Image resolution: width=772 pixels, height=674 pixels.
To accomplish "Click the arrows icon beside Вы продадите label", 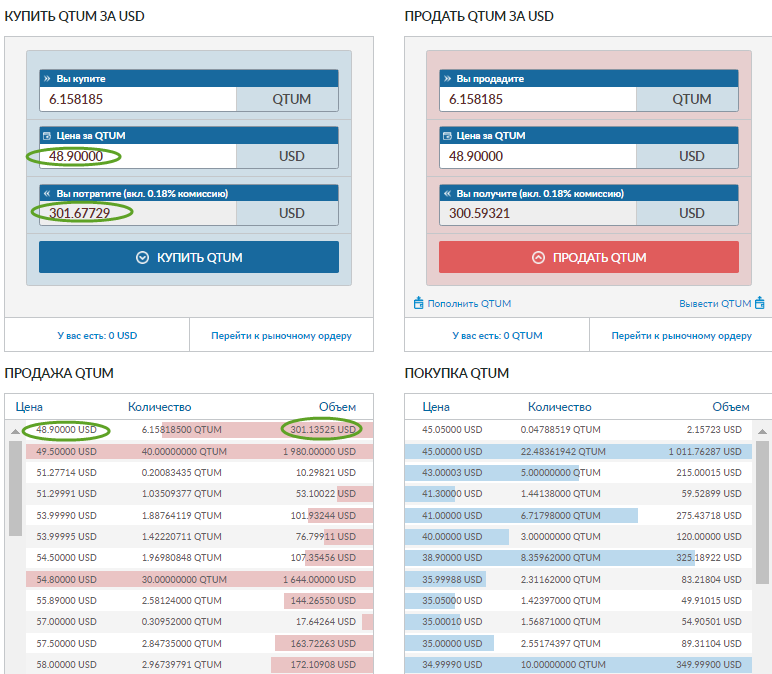I will (447, 79).
